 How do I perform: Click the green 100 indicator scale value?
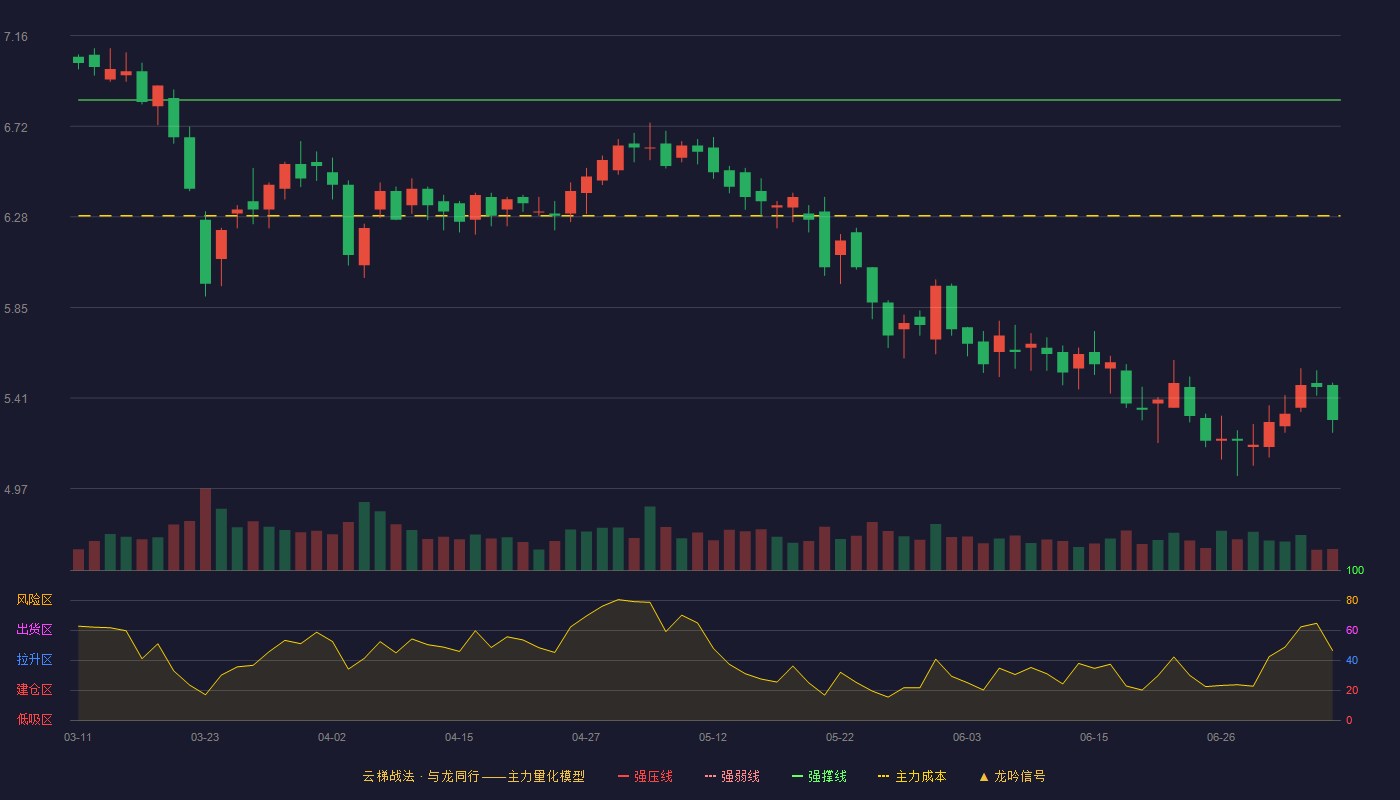pos(1355,570)
